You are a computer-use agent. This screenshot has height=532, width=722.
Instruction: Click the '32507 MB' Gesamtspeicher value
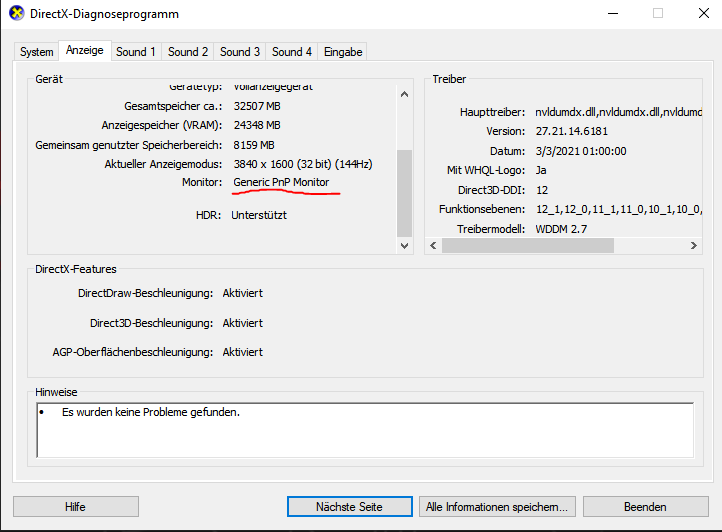coord(257,106)
